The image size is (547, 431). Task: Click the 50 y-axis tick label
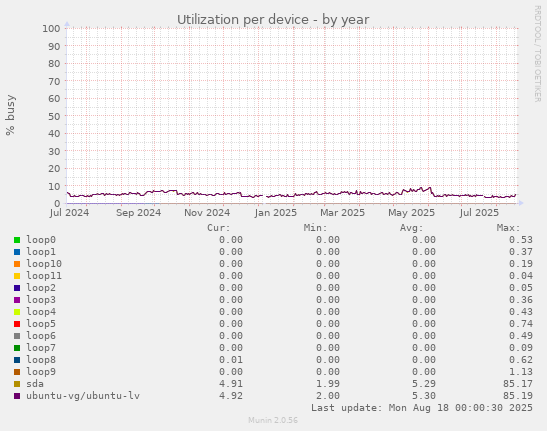[54, 116]
